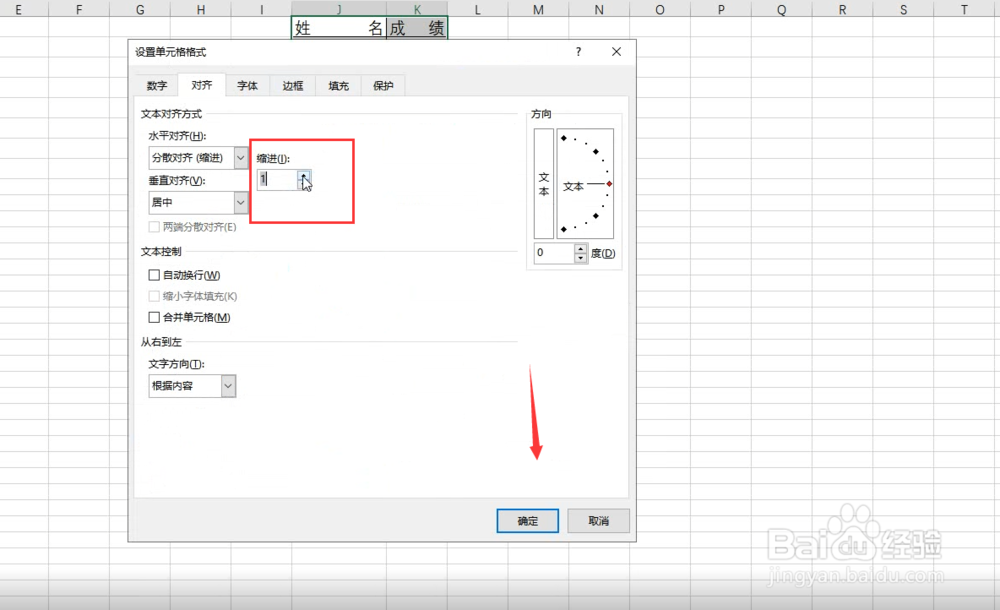Select column header P

click(x=721, y=9)
